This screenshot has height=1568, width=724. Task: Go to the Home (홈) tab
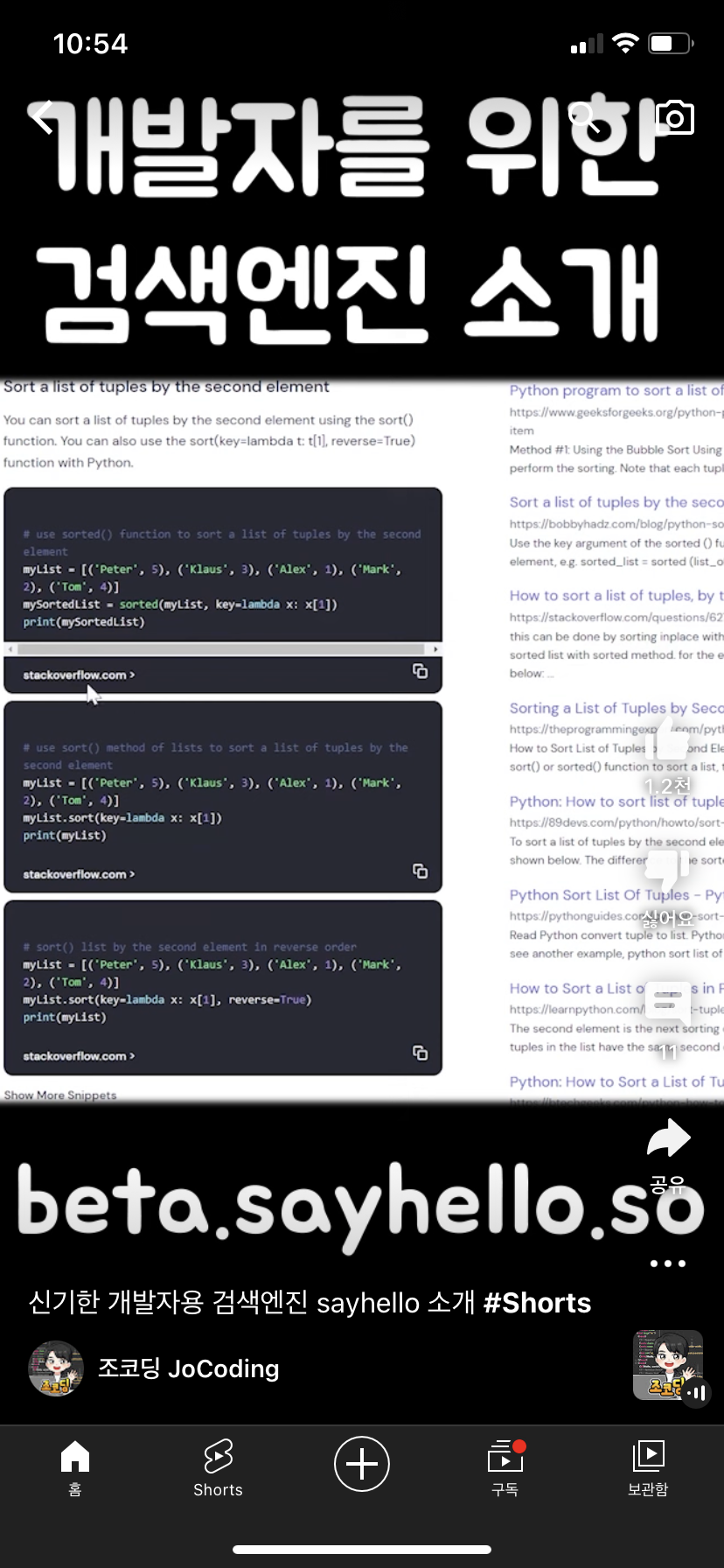tap(75, 1468)
